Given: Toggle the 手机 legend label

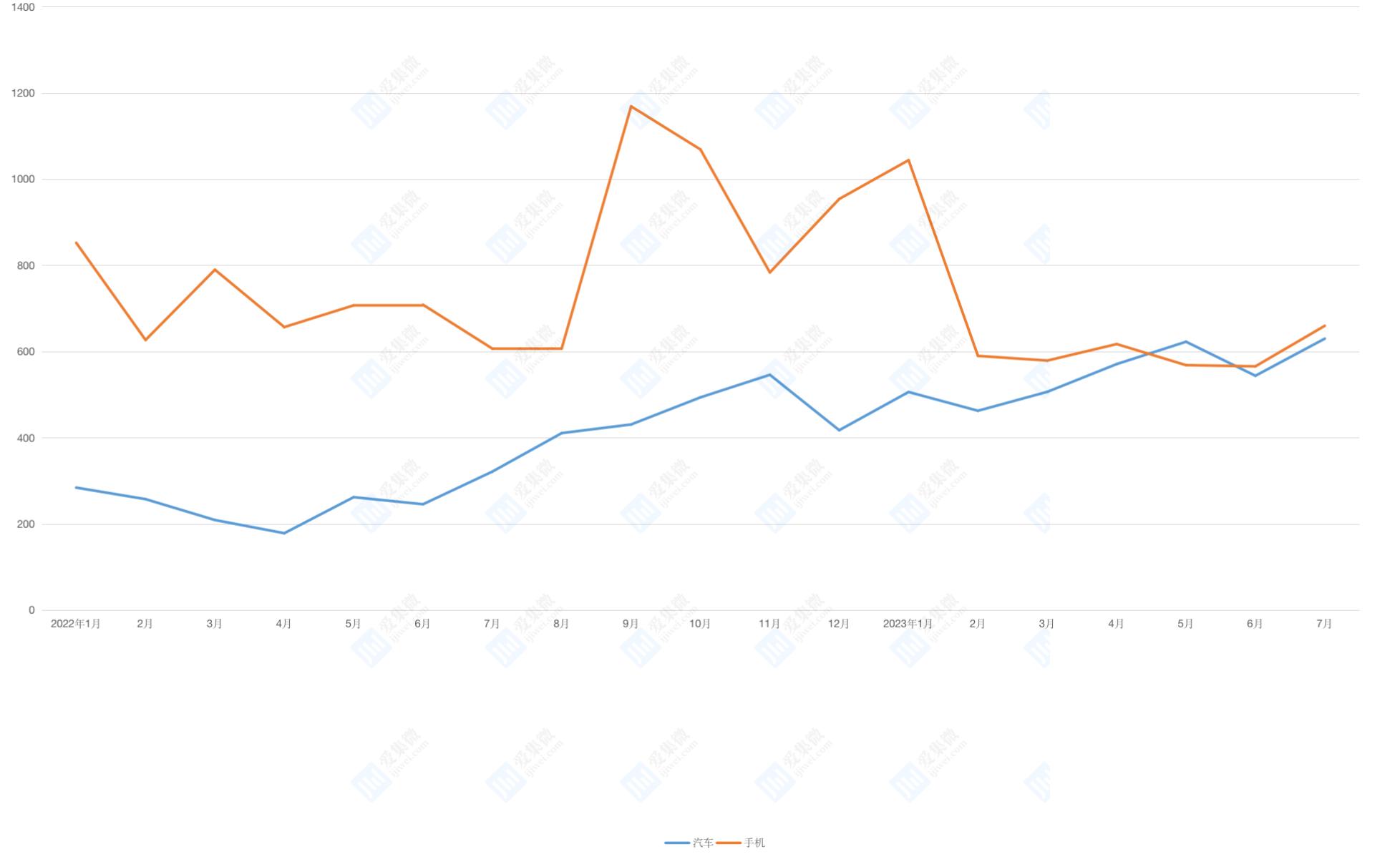Looking at the screenshot, I should [754, 843].
